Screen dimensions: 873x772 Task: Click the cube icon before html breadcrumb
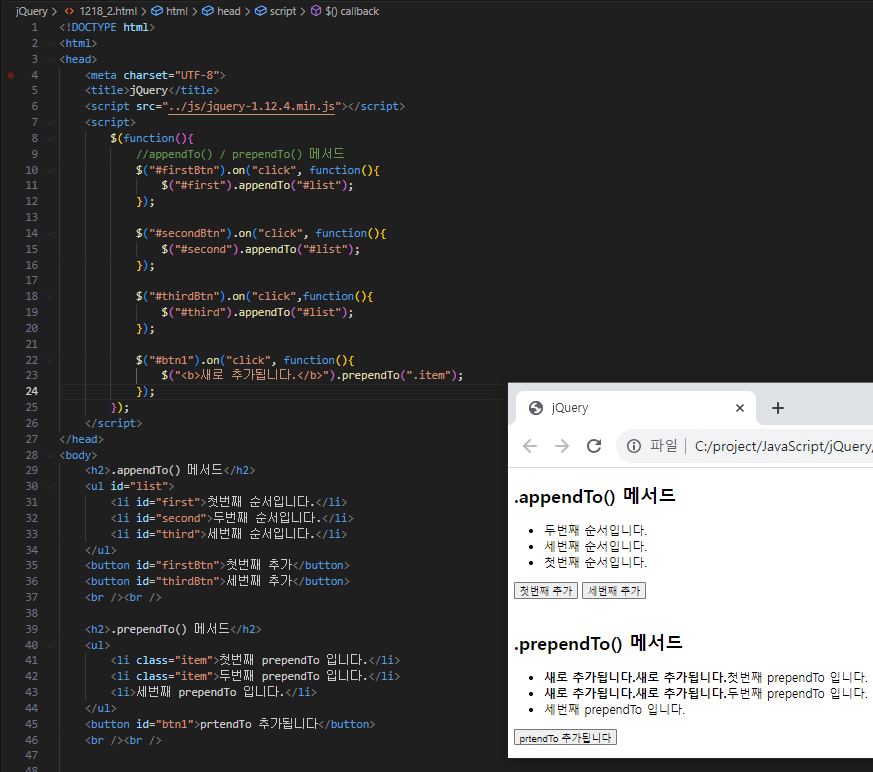[158, 11]
